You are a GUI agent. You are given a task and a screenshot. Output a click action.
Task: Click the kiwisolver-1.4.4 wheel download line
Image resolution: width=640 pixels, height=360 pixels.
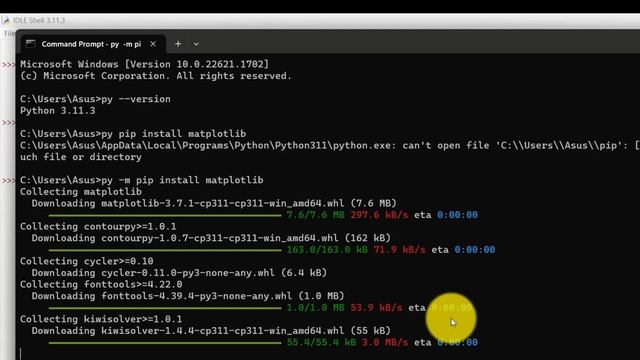211,331
